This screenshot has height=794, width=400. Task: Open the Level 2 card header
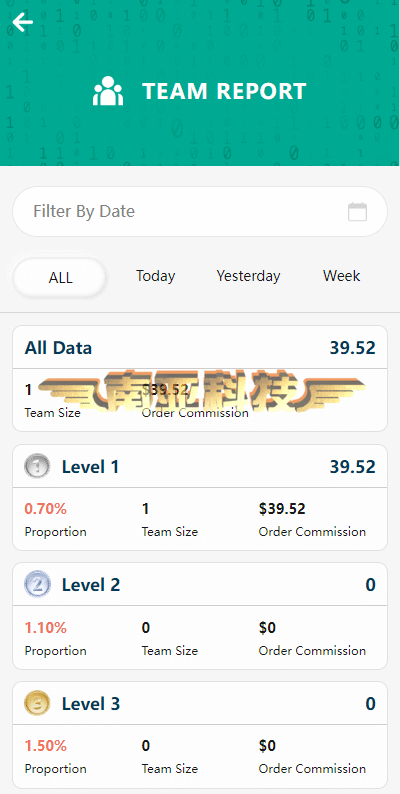click(200, 585)
